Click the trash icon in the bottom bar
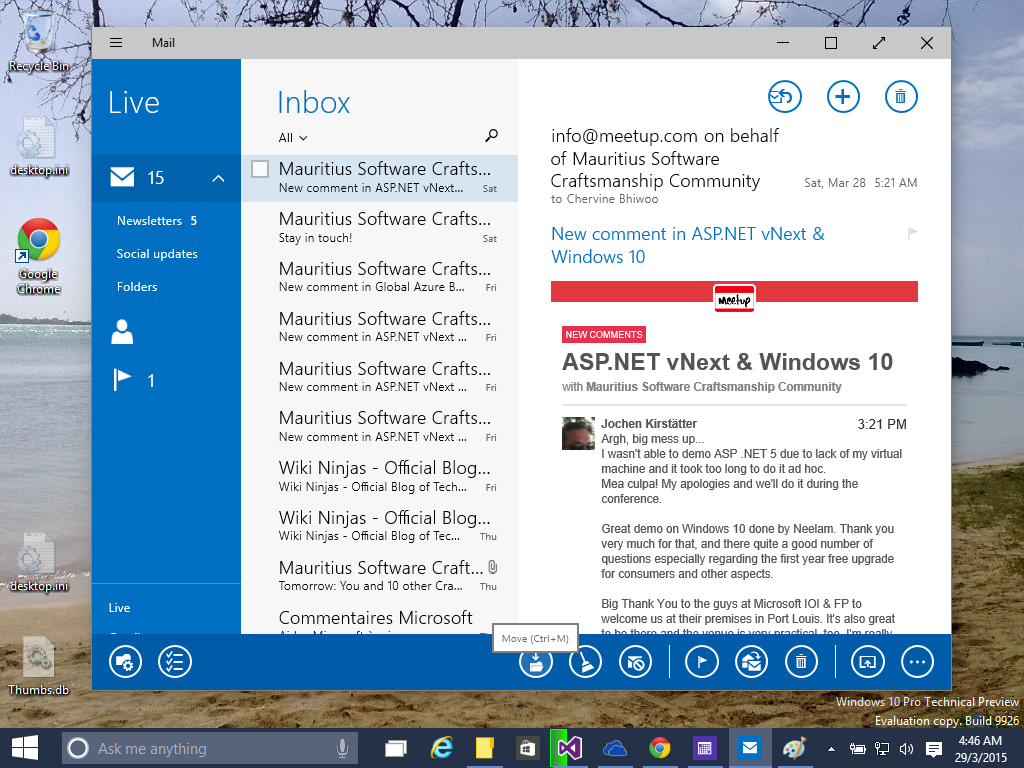Image resolution: width=1024 pixels, height=768 pixels. 801,662
